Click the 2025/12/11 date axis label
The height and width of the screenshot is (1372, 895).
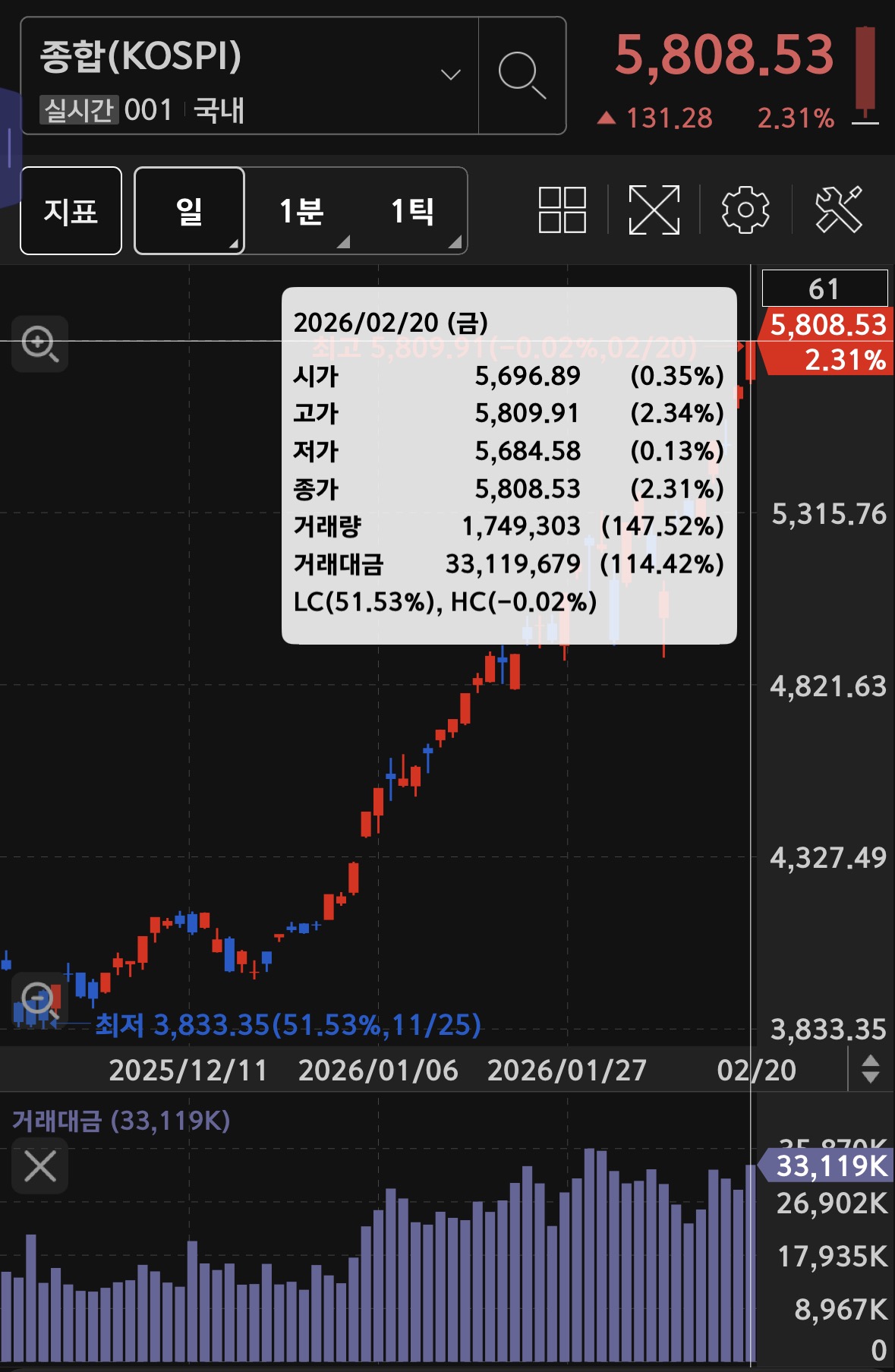click(x=188, y=1071)
